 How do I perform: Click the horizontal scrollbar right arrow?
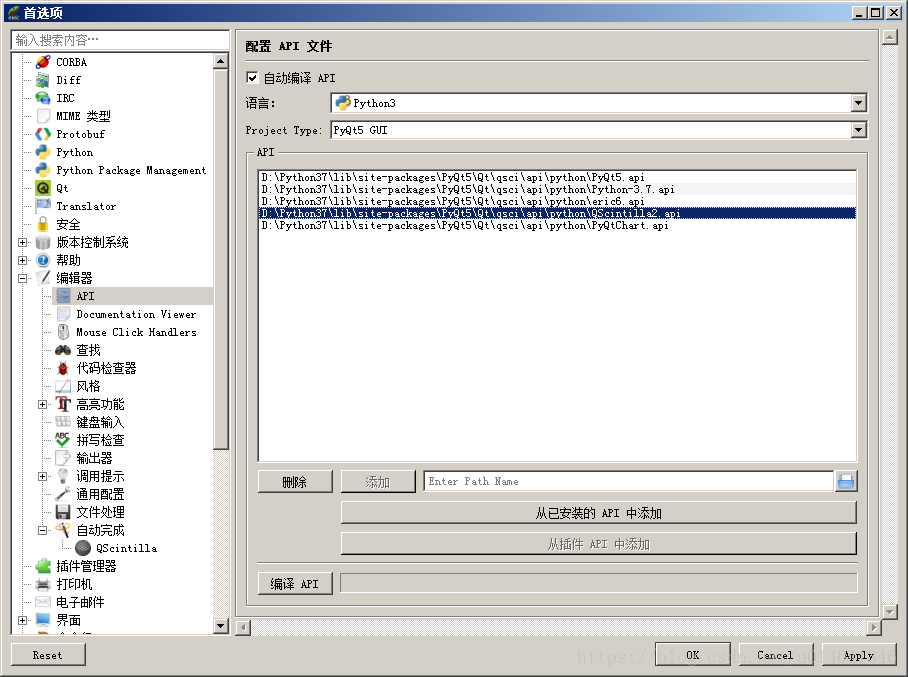pos(874,627)
